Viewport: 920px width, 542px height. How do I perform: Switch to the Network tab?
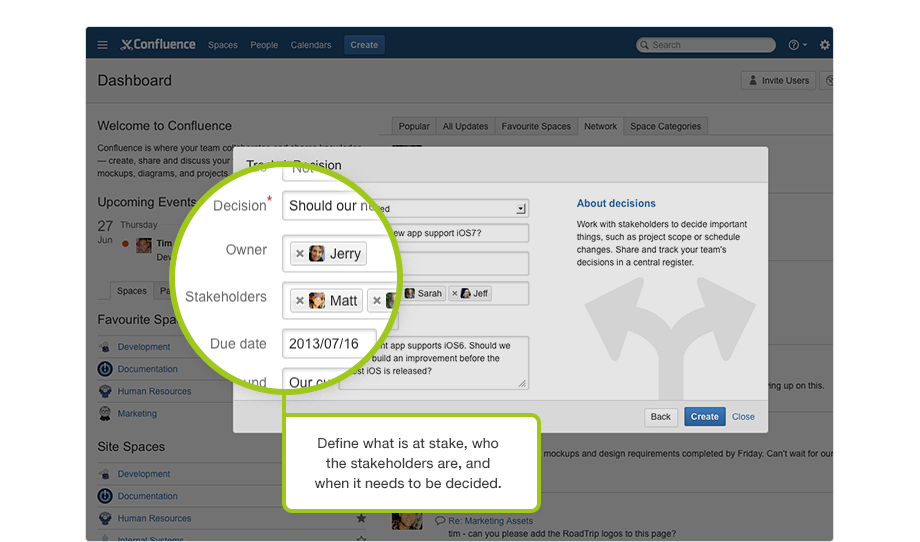pyautogui.click(x=600, y=126)
